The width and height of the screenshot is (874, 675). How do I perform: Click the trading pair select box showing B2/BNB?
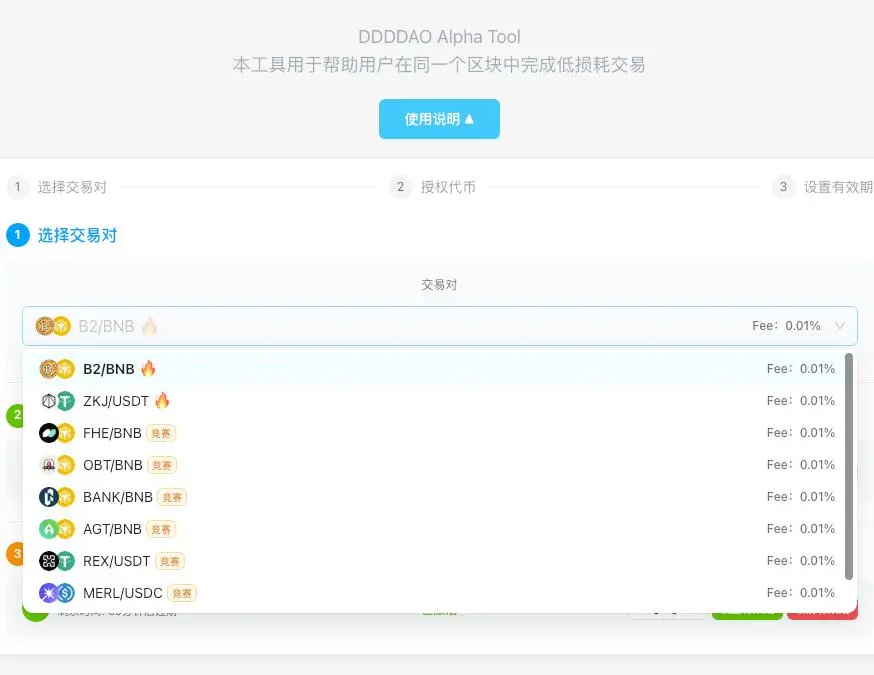click(x=440, y=326)
